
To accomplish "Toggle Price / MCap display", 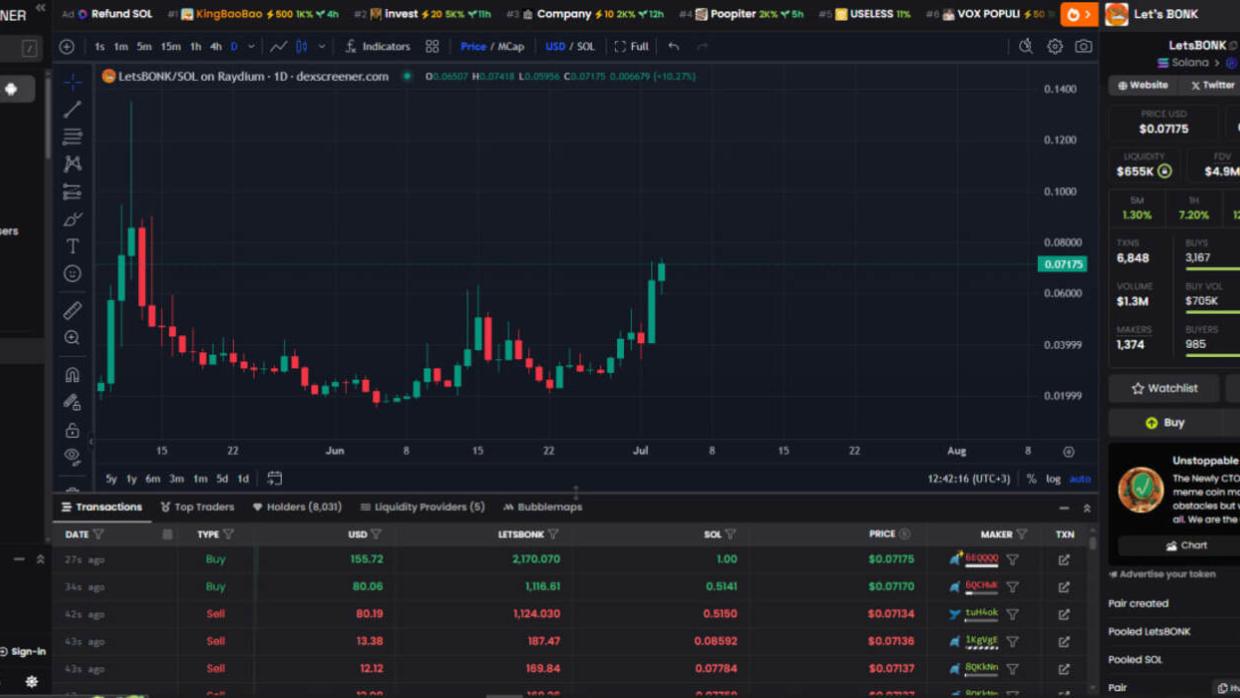I will [492, 47].
